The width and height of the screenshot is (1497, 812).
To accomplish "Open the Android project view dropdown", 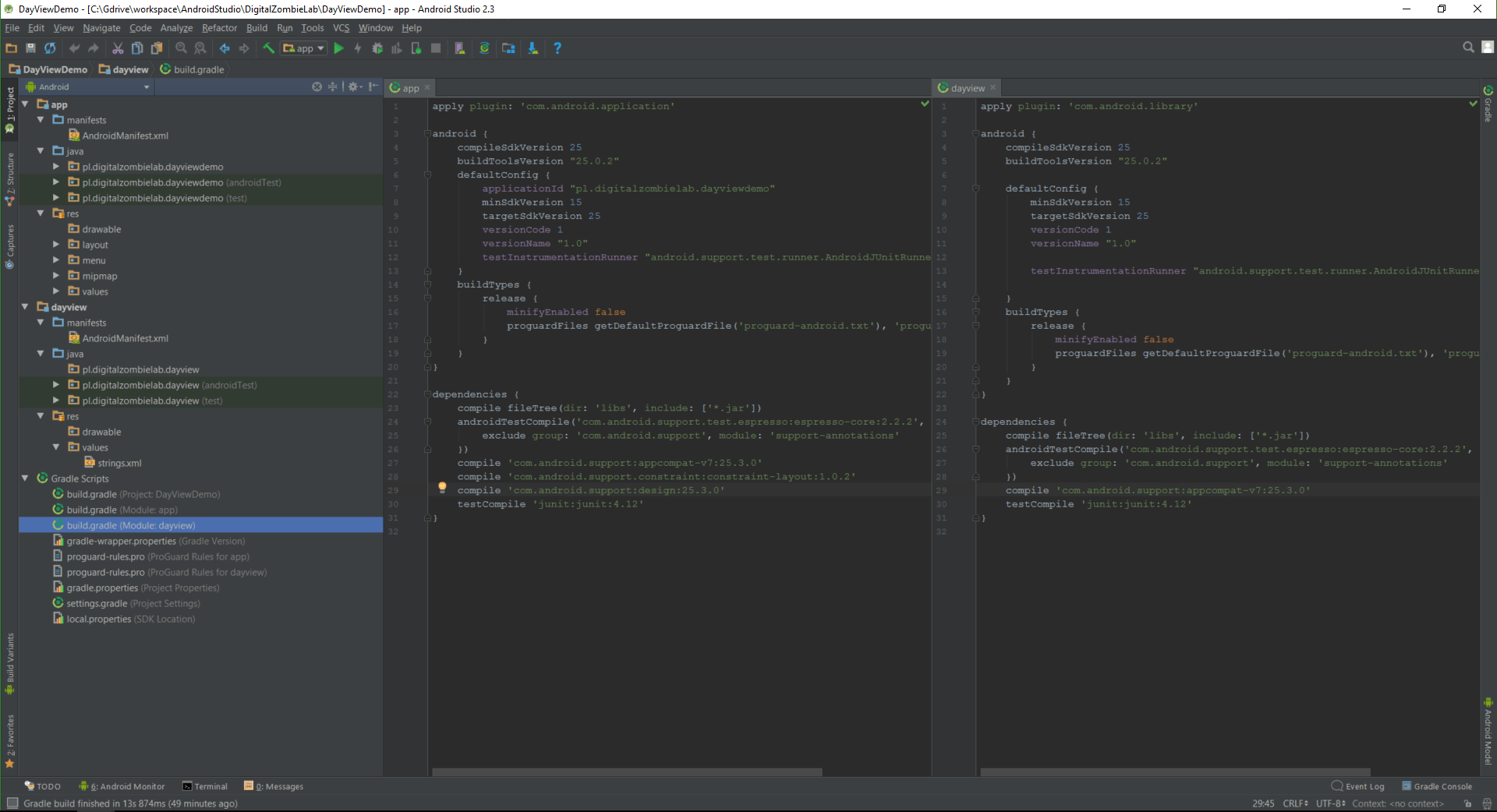I will click(89, 87).
